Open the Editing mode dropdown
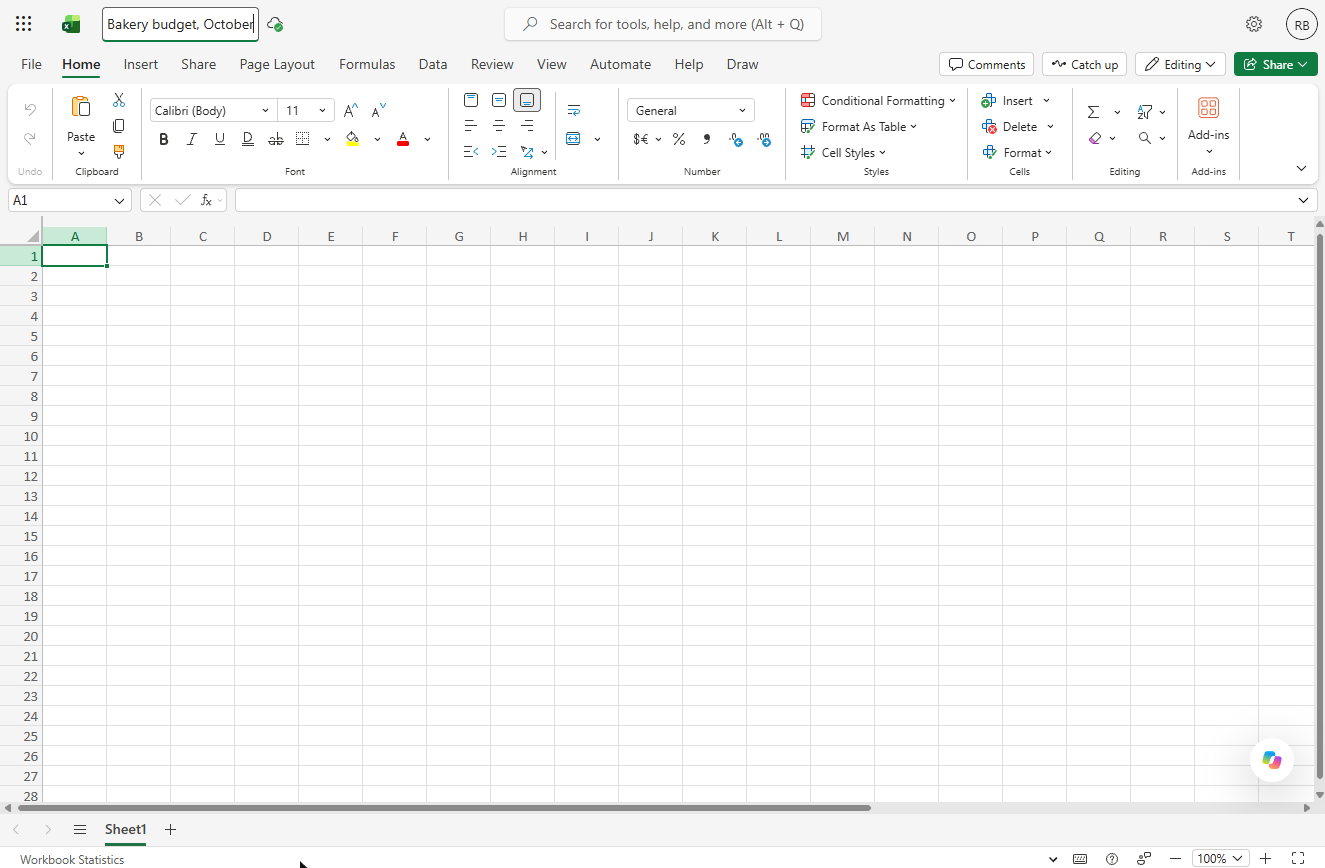This screenshot has height=868, width=1325. pos(1180,64)
